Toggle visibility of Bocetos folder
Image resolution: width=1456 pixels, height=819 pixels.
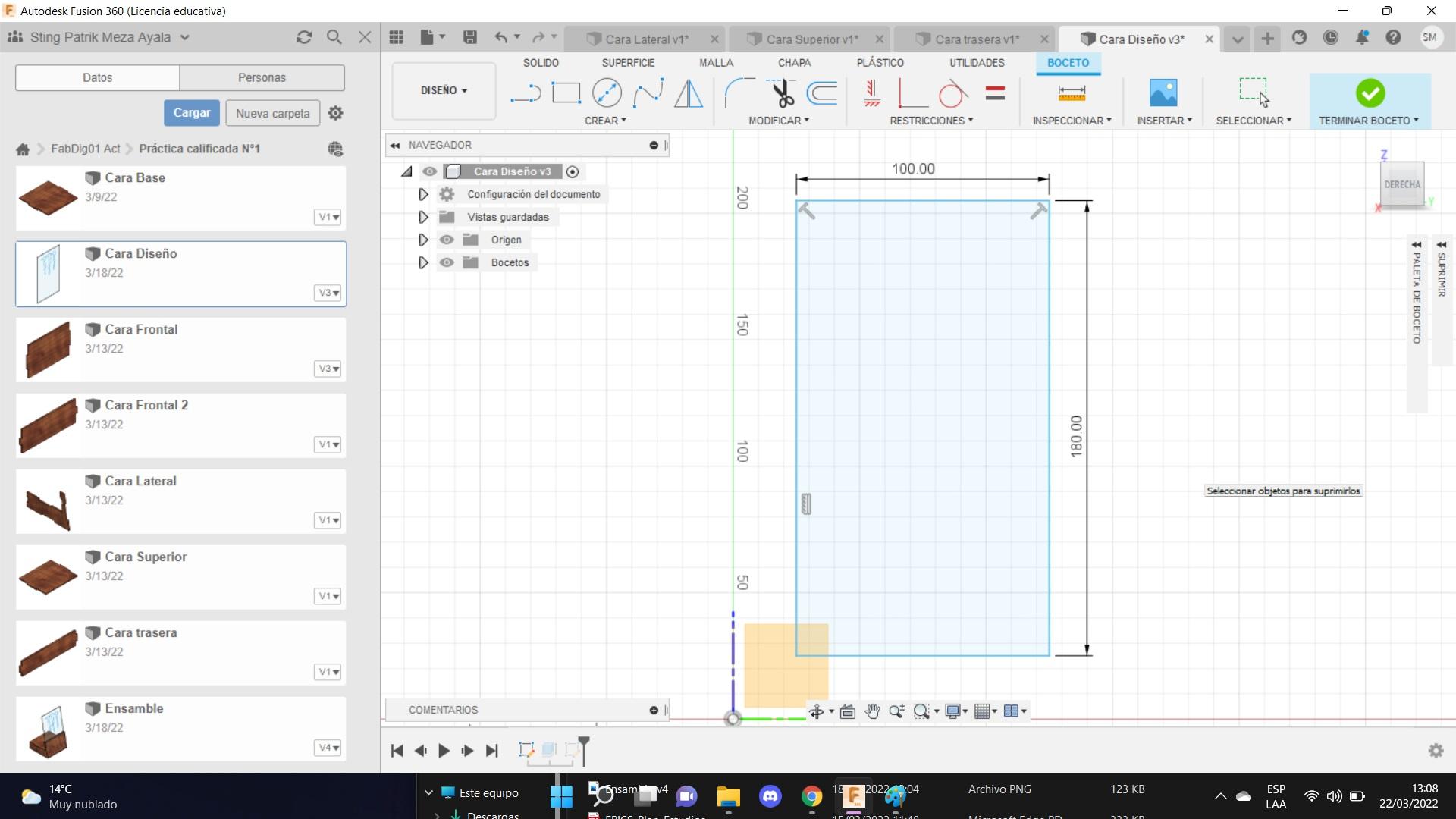(x=447, y=262)
